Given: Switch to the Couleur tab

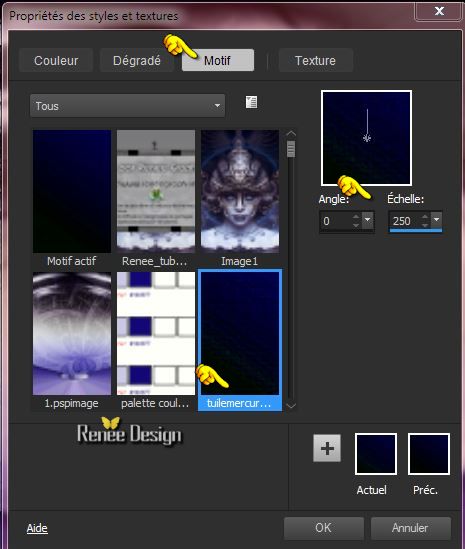Looking at the screenshot, I should [56, 61].
